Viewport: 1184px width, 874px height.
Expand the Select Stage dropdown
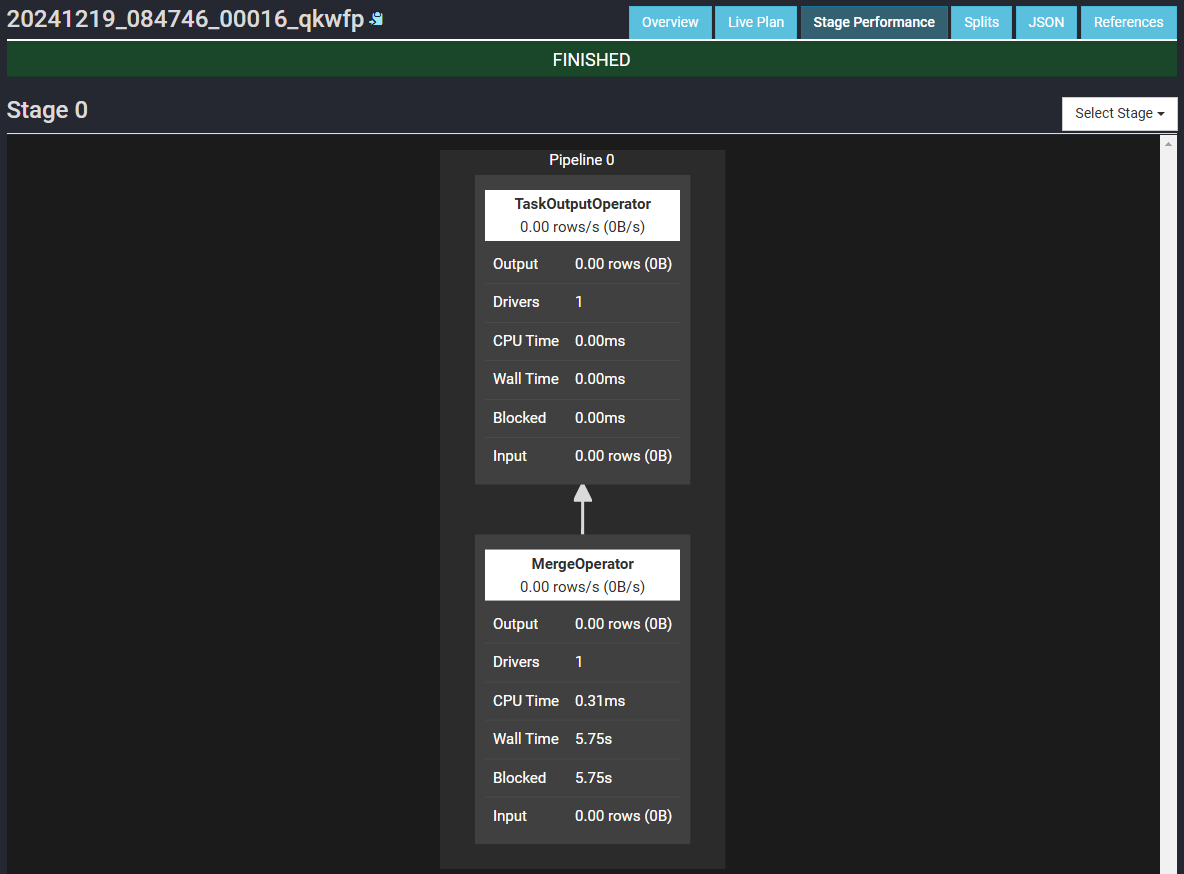coord(1119,113)
